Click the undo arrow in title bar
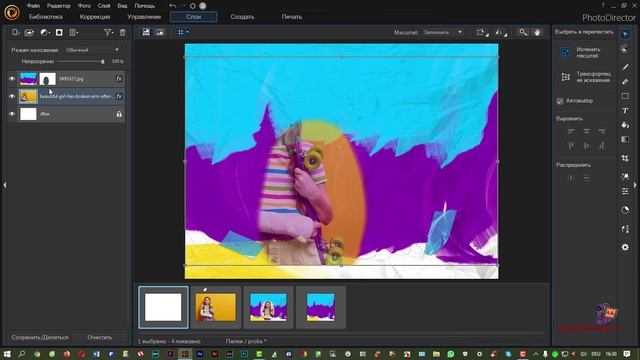Viewport: 640px width, 360px height. click(172, 6)
